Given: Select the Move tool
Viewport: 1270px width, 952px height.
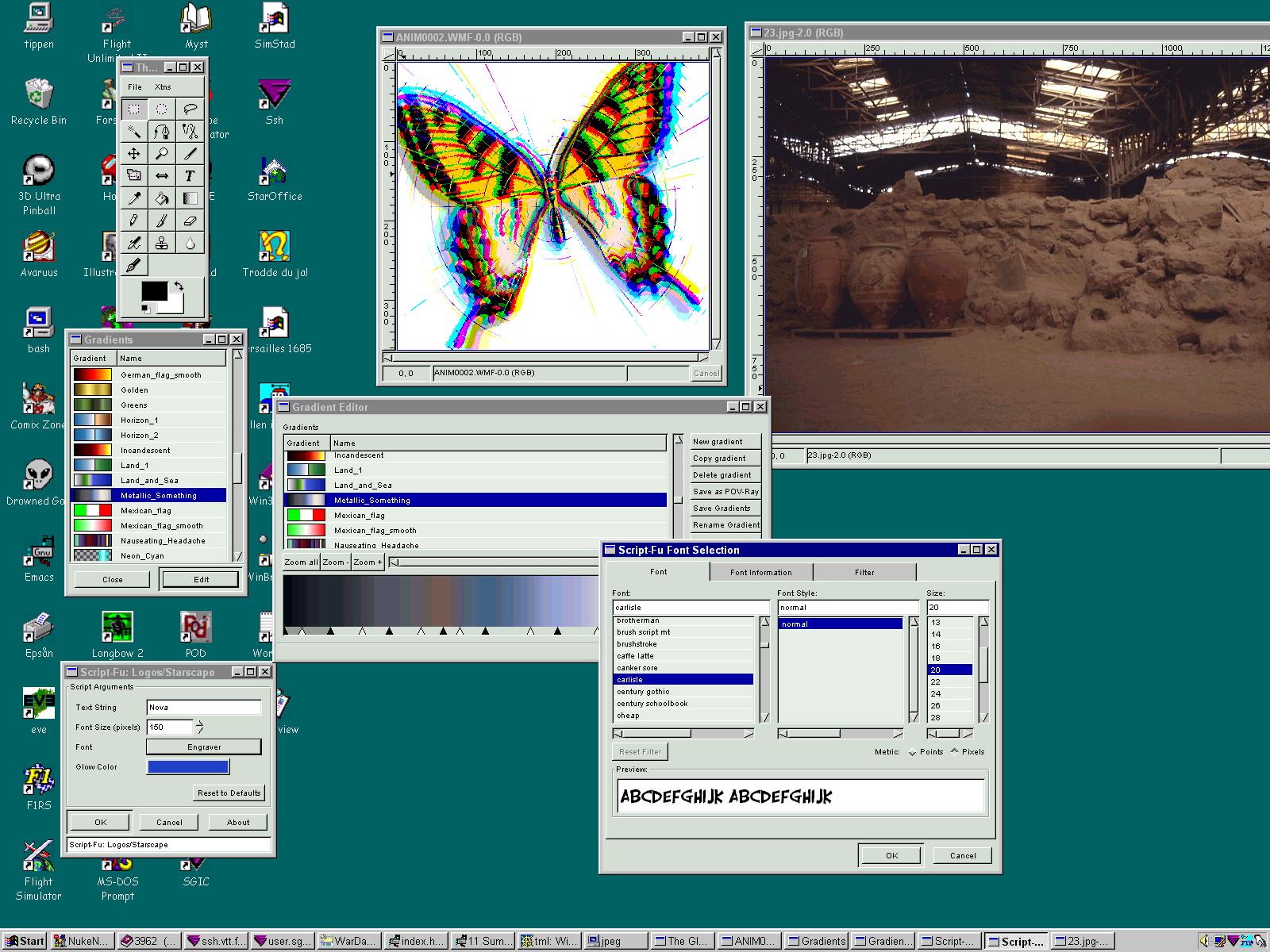Looking at the screenshot, I should tap(134, 153).
